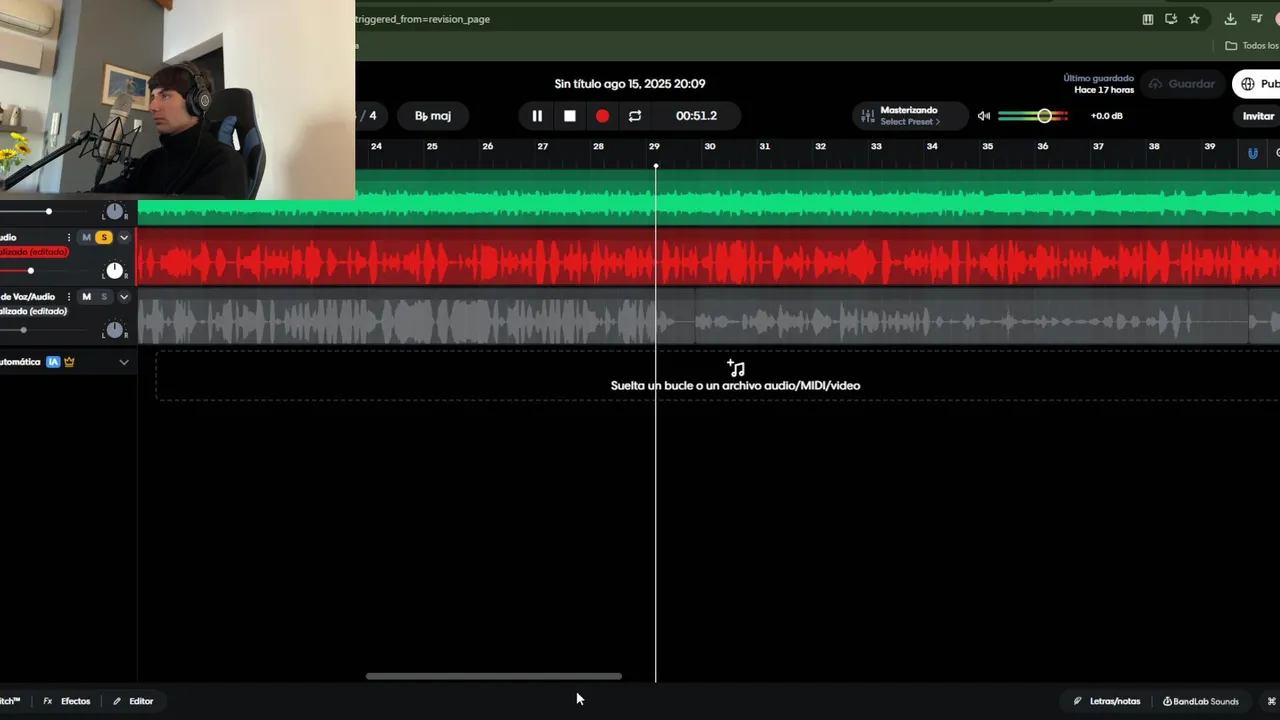Open browser downloads arrow icon
The width and height of the screenshot is (1280, 720).
(x=1230, y=19)
